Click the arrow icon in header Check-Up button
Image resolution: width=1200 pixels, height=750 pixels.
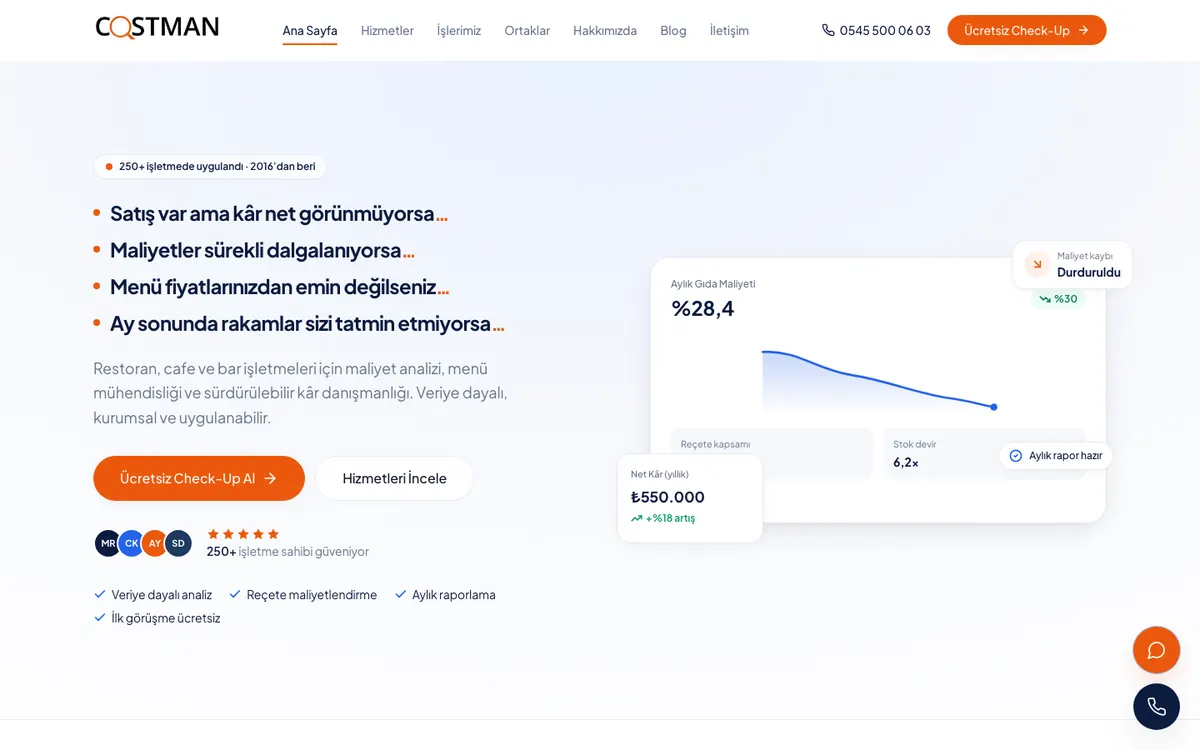[x=1083, y=30]
